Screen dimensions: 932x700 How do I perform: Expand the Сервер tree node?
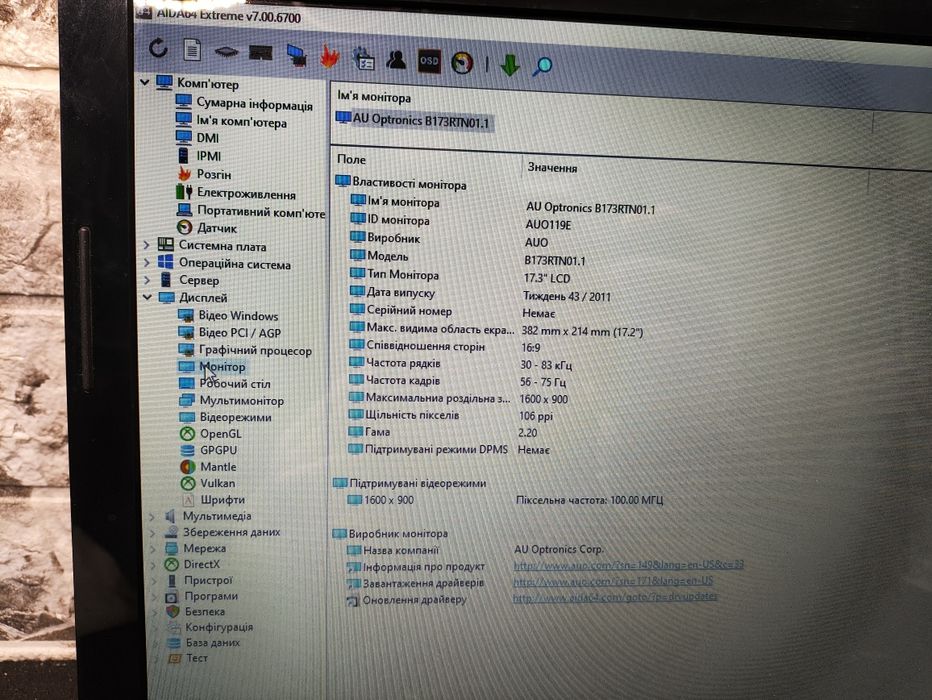[147, 279]
